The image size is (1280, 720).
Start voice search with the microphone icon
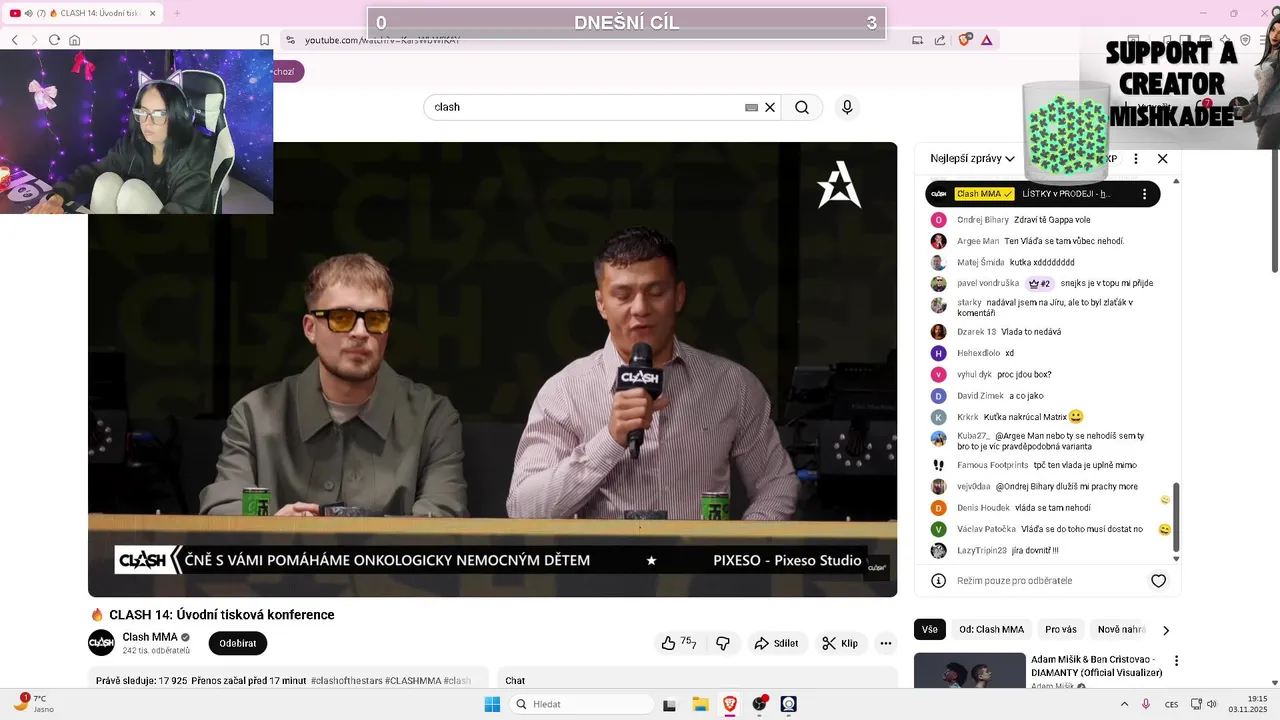tap(847, 107)
